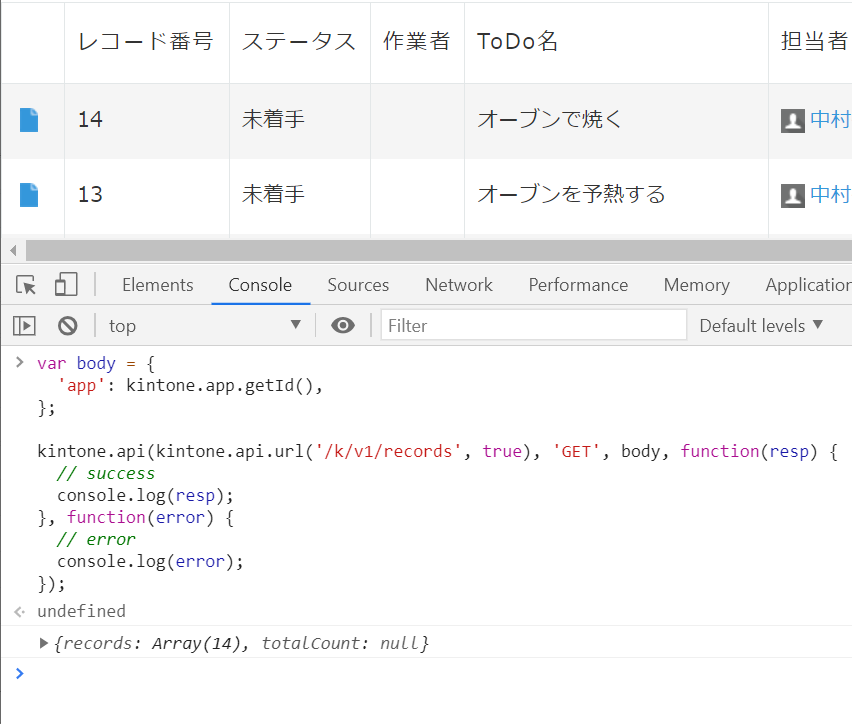Open the top JavaScript context dropdown
Viewport: 852px width, 724px height.
(x=205, y=326)
